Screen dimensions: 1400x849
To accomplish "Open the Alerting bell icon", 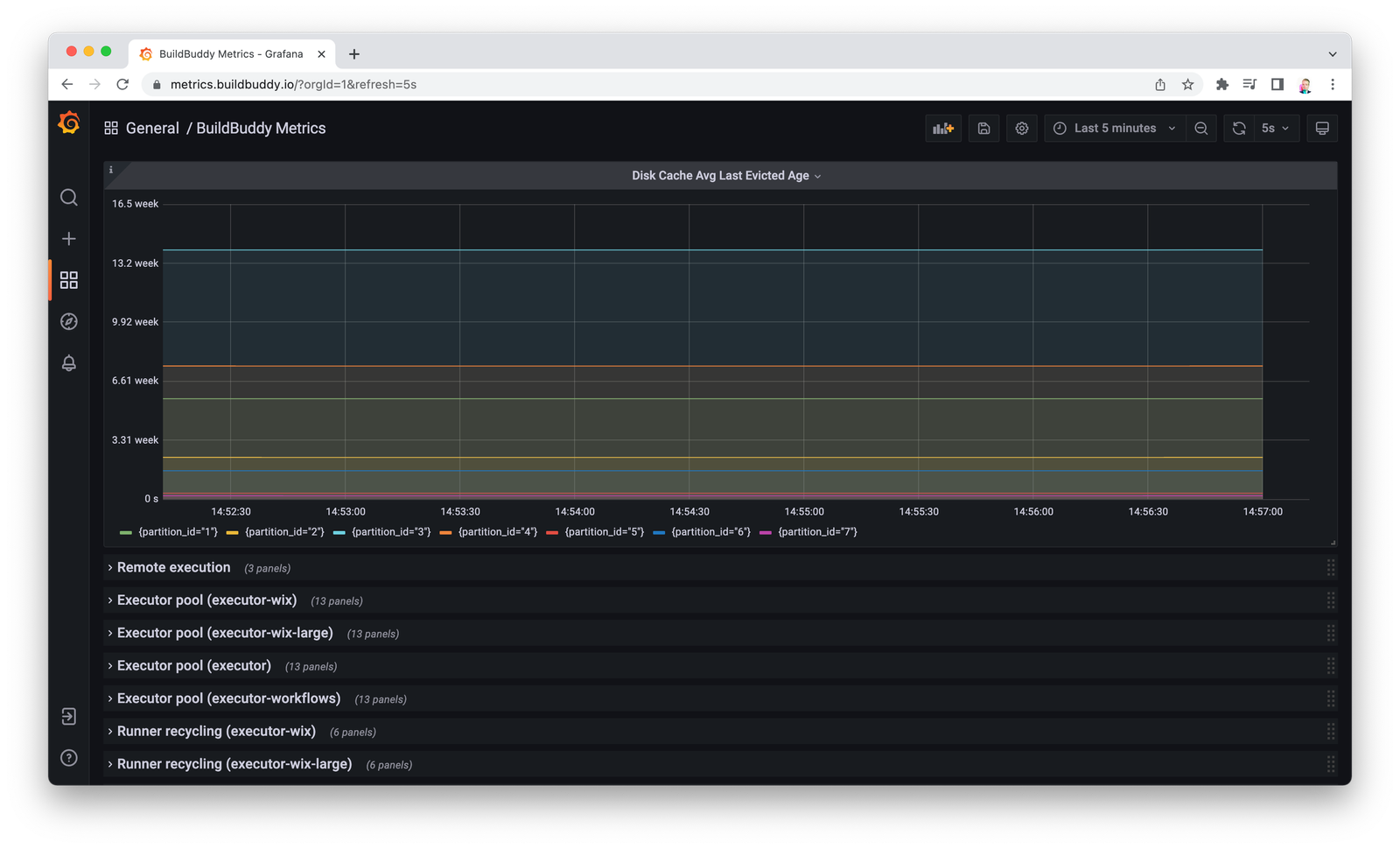I will tap(69, 363).
